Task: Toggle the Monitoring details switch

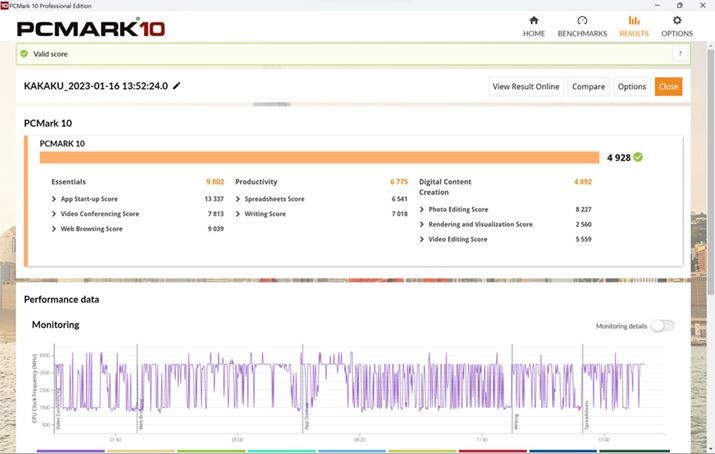Action: pos(662,326)
